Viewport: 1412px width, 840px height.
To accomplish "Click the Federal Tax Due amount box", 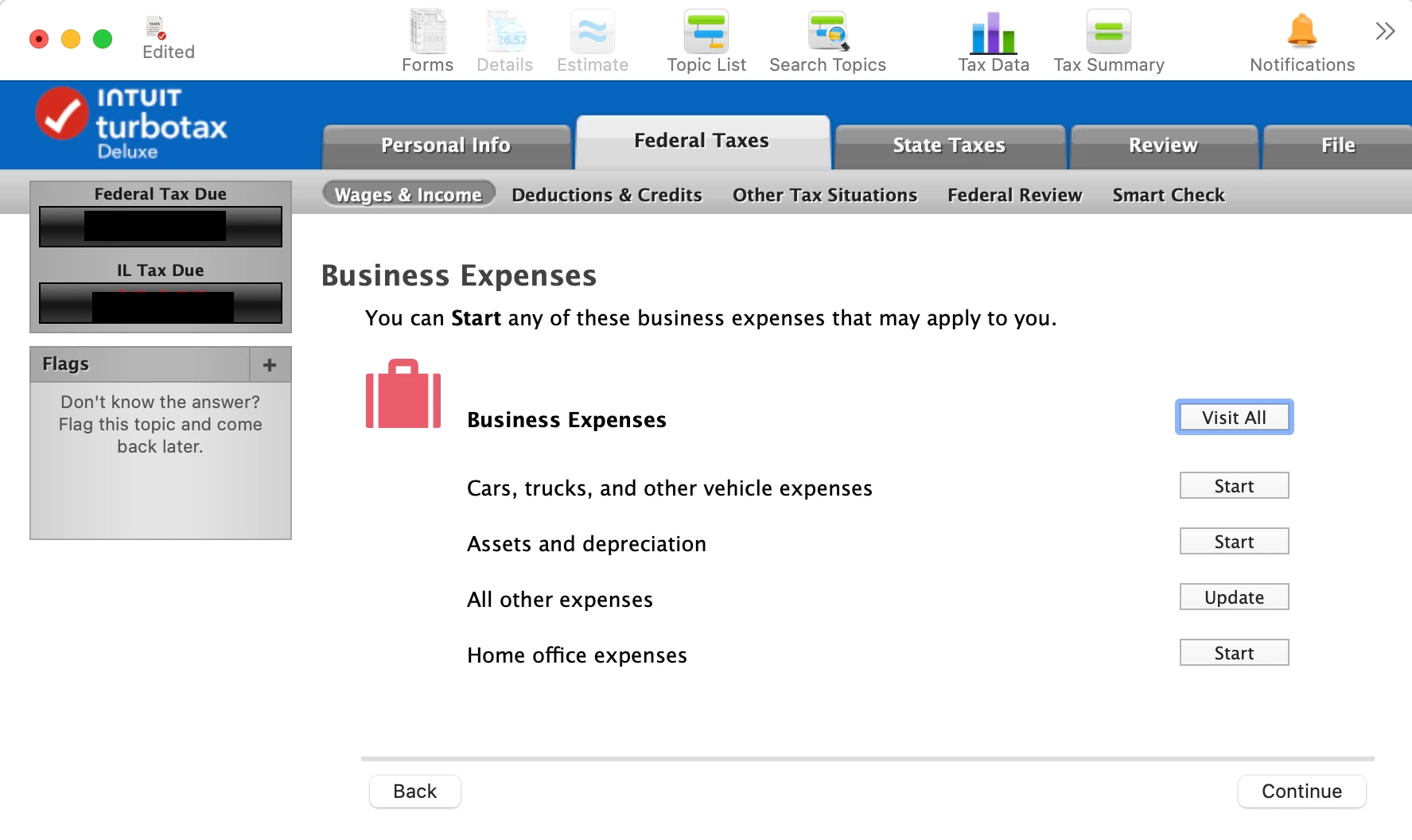I will coord(161,227).
